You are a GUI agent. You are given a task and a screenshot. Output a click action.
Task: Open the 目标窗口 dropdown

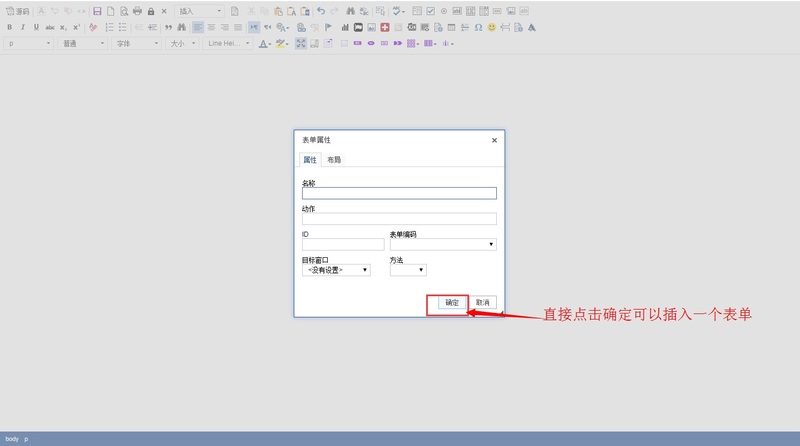pyautogui.click(x=336, y=269)
